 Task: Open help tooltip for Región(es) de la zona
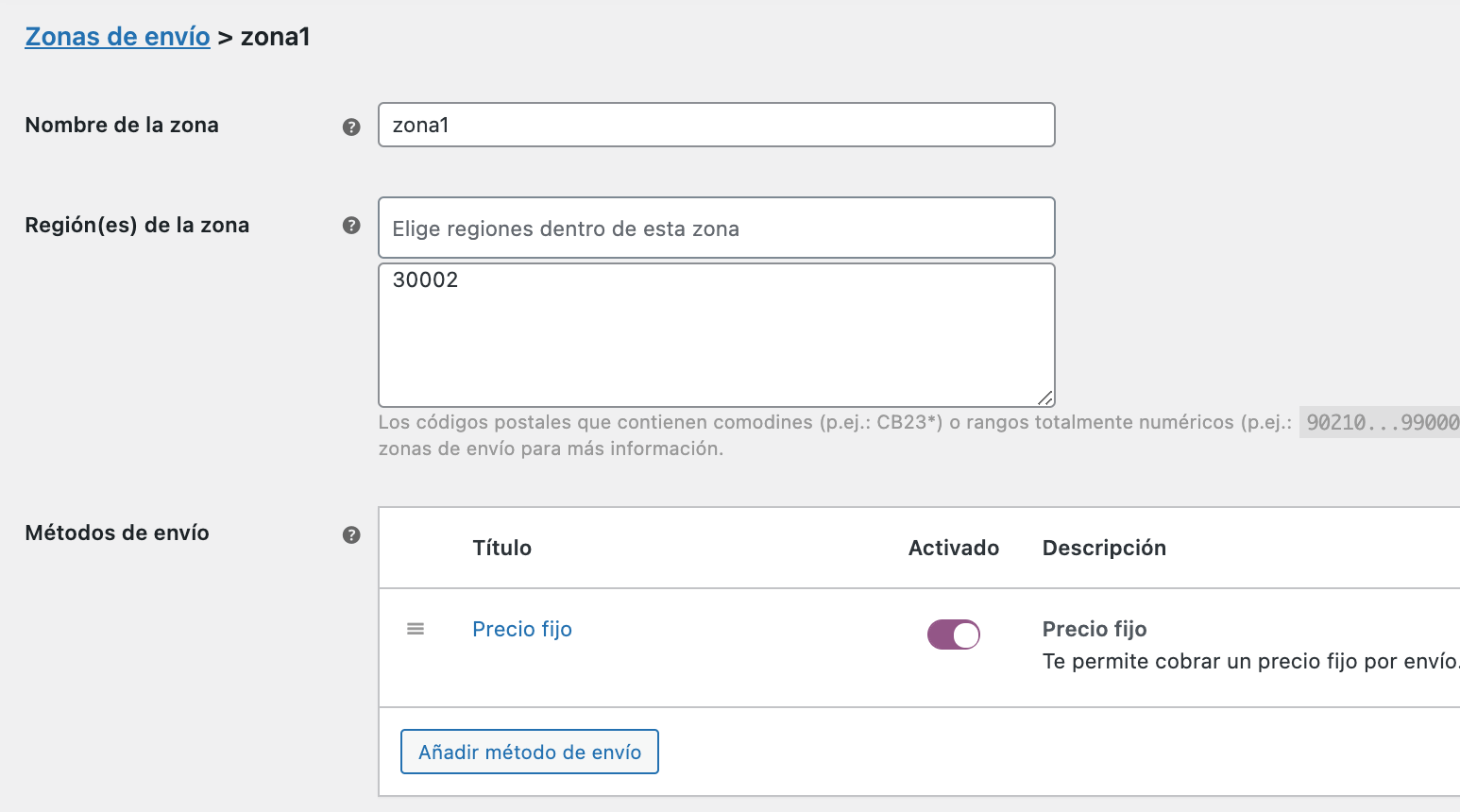[x=351, y=225]
